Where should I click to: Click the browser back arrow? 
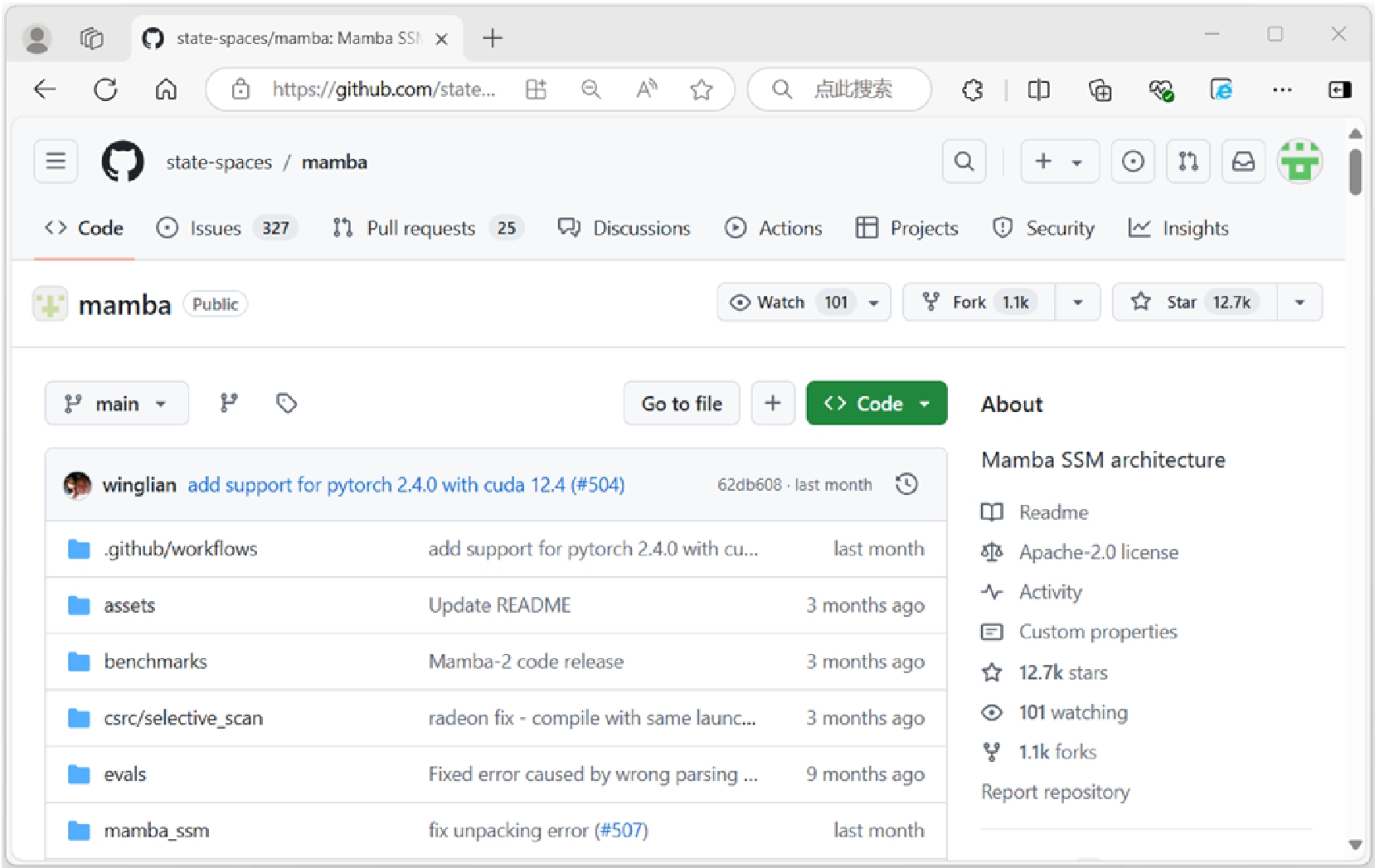pos(45,89)
